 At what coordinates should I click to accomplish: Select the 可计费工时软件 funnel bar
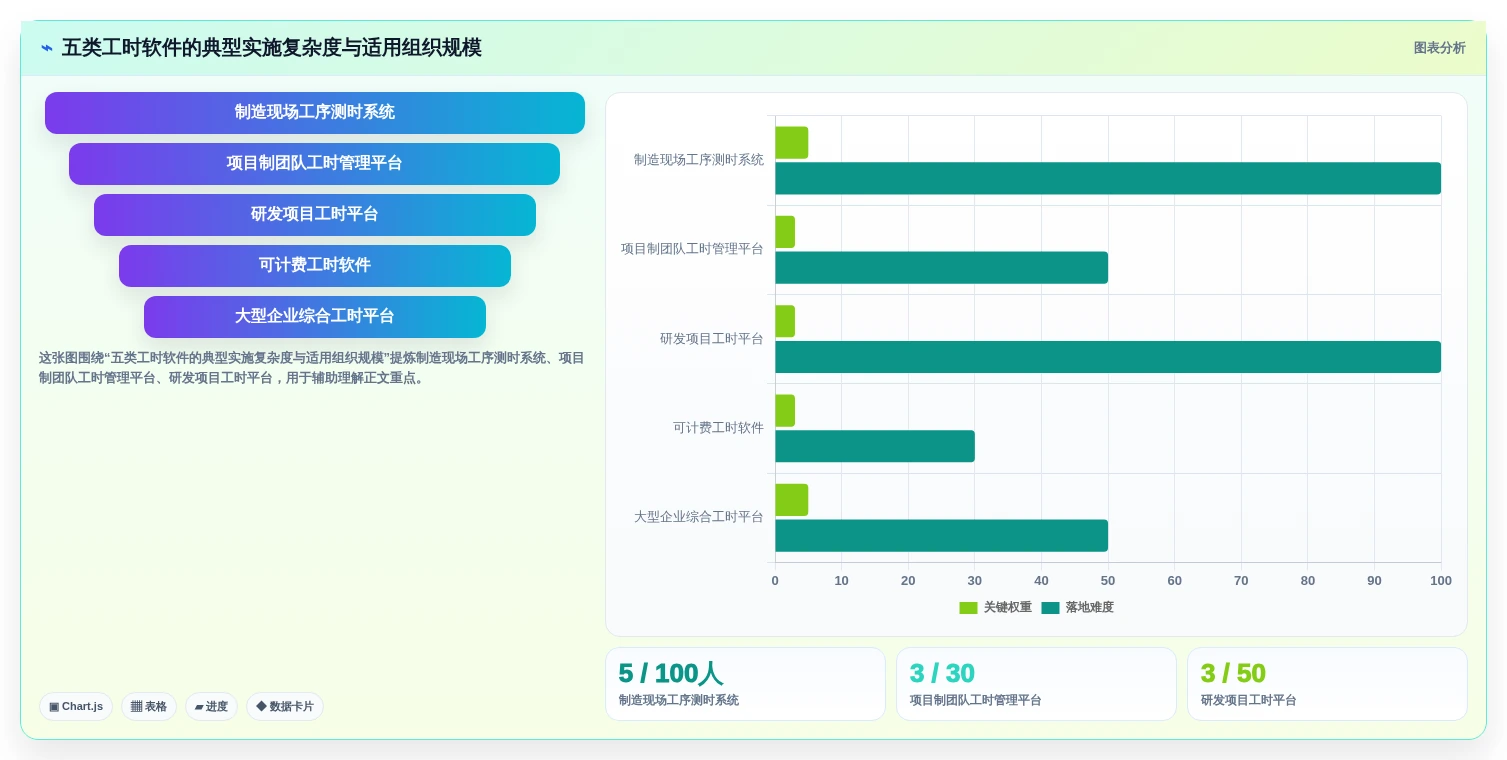pyautogui.click(x=315, y=266)
